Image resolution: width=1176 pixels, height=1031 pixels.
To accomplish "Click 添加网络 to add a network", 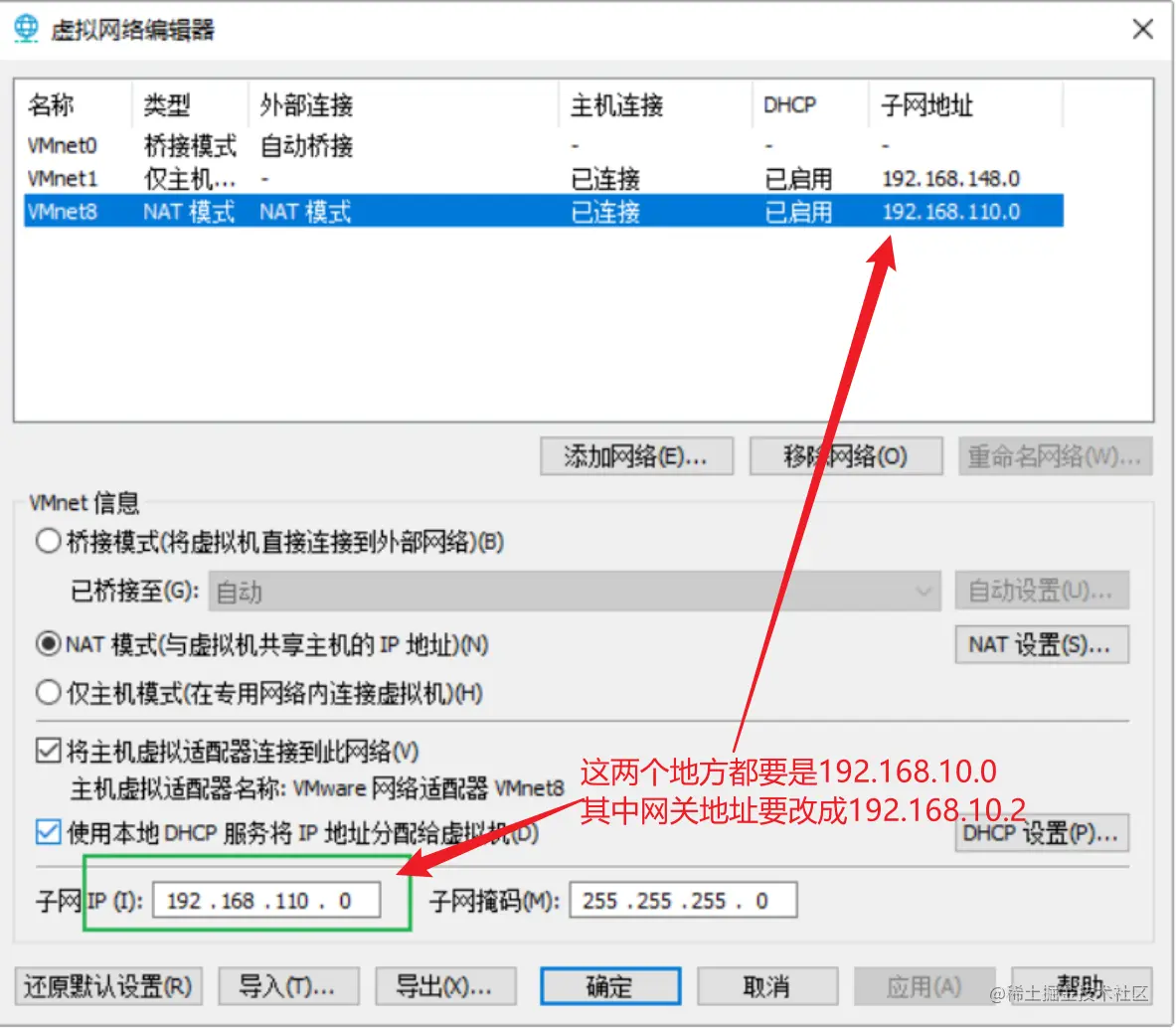I will click(x=636, y=456).
